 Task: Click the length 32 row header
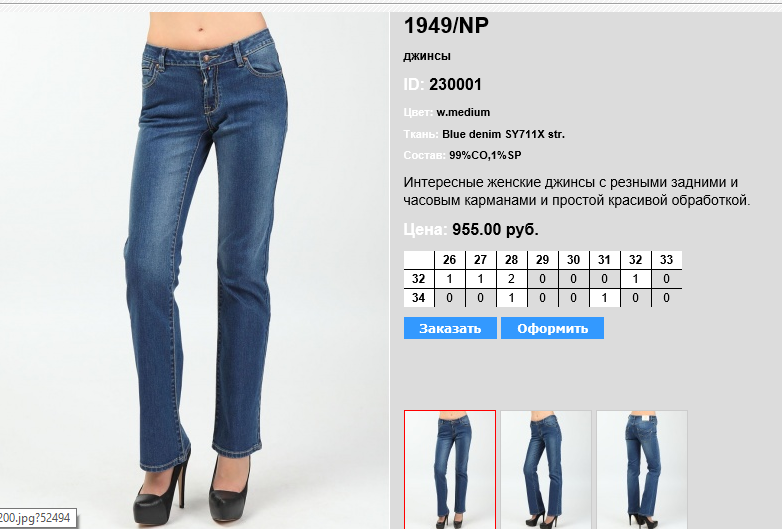[x=418, y=279]
